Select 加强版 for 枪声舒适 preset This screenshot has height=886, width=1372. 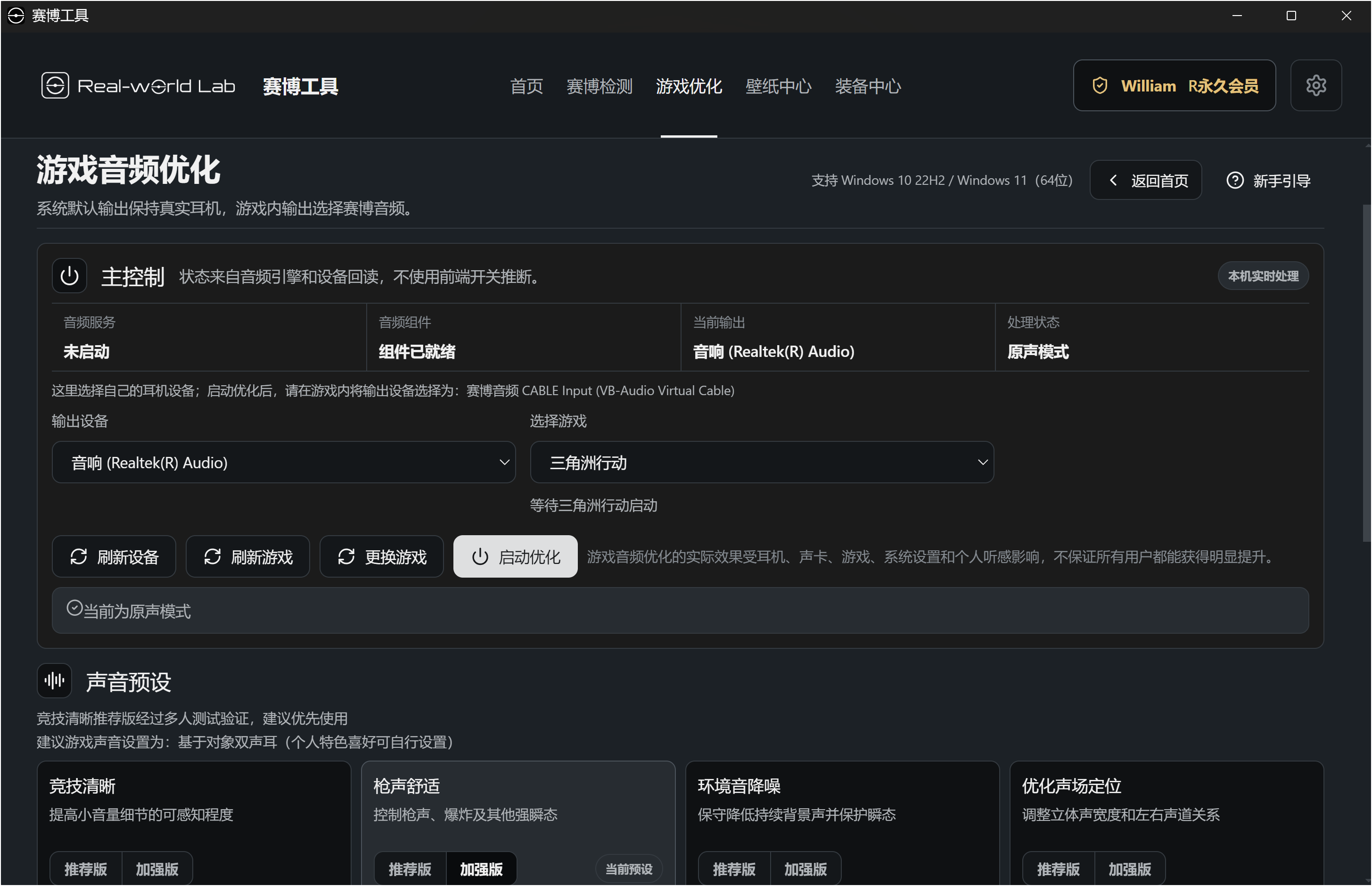(481, 869)
